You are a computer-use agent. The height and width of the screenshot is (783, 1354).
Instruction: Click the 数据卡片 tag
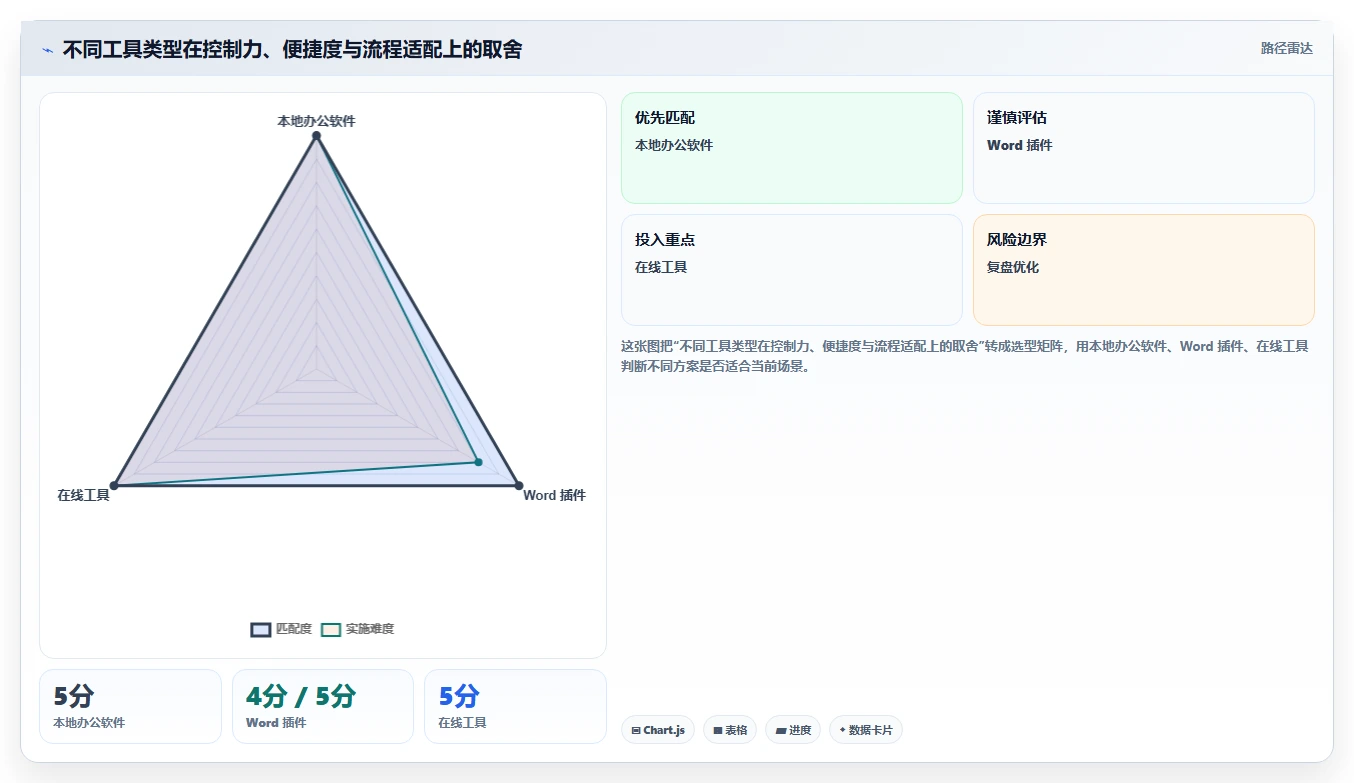click(x=865, y=730)
